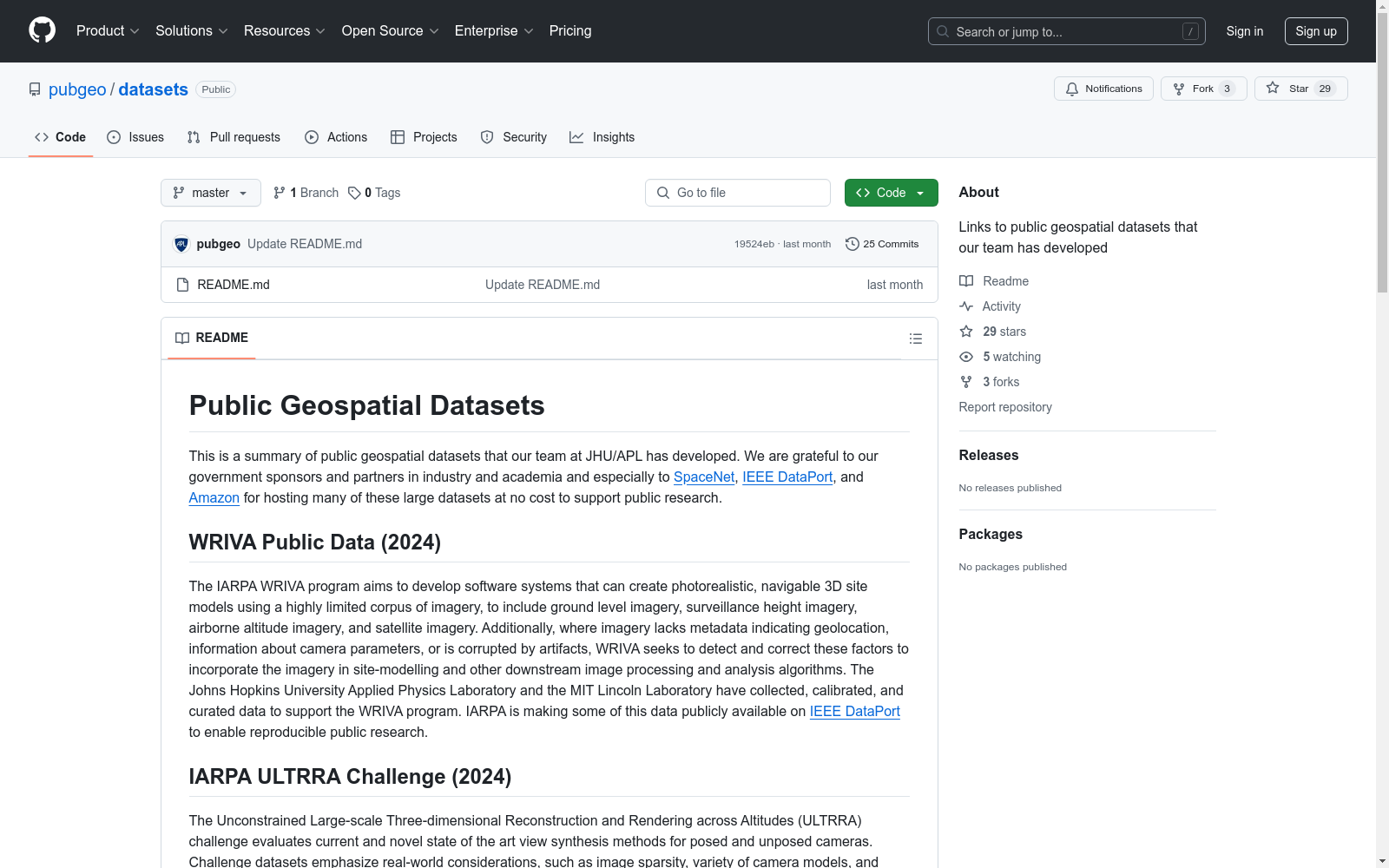Open the master branch selector
Image resolution: width=1389 pixels, height=868 pixels.
click(x=211, y=193)
